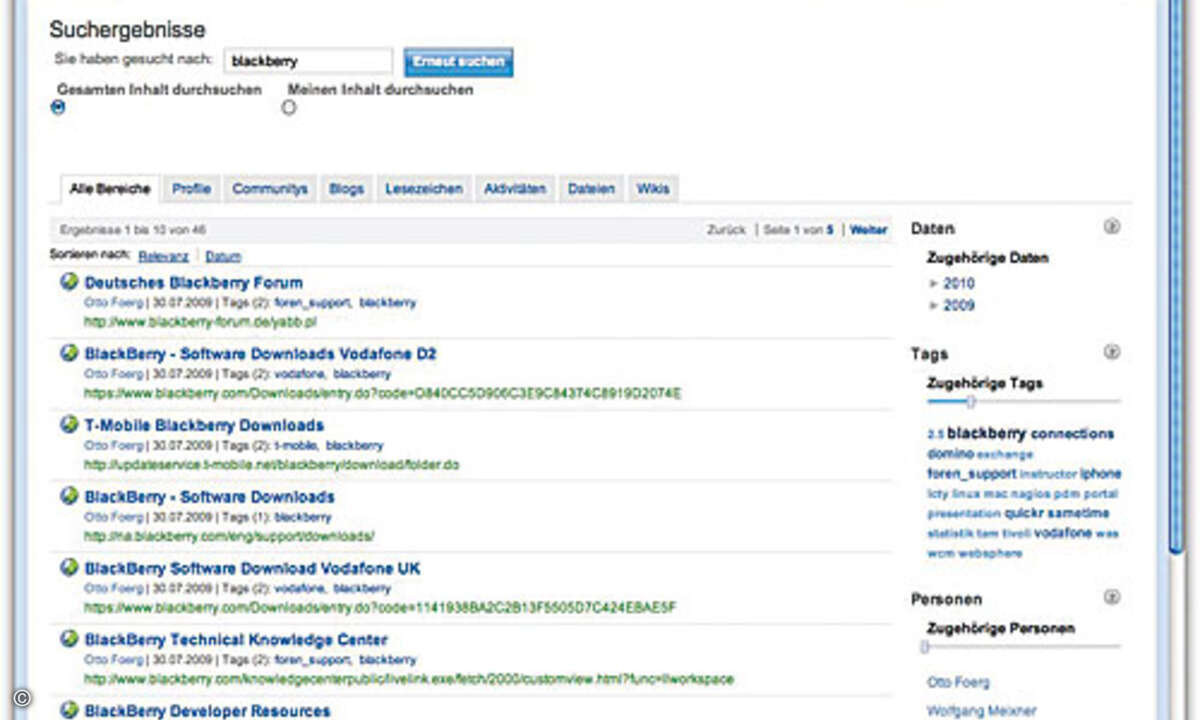Click bookmark icon beside Software Download Vodafone UK
This screenshot has height=720, width=1200.
pos(69,568)
